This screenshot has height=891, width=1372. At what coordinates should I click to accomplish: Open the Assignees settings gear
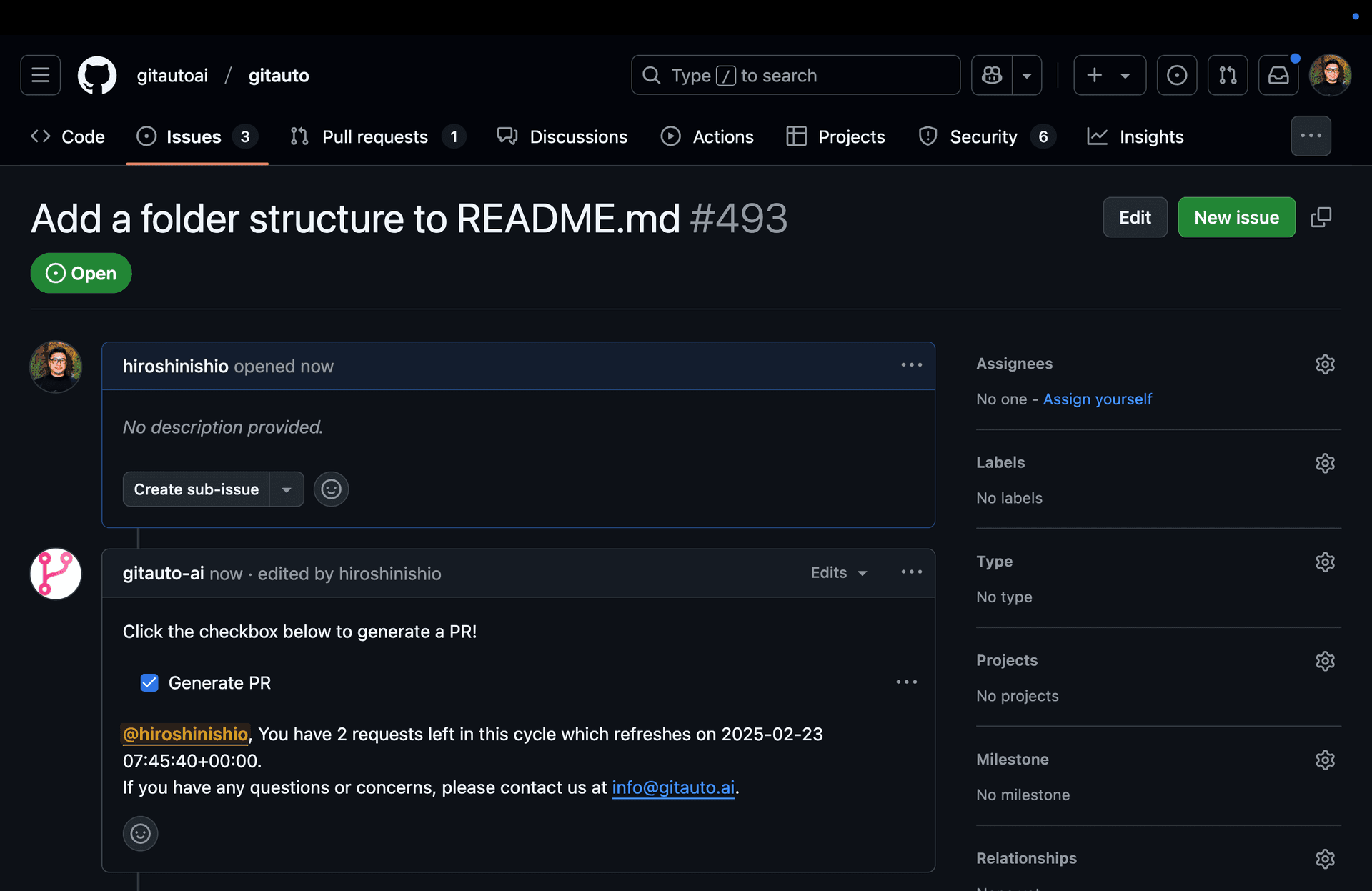pyautogui.click(x=1325, y=364)
